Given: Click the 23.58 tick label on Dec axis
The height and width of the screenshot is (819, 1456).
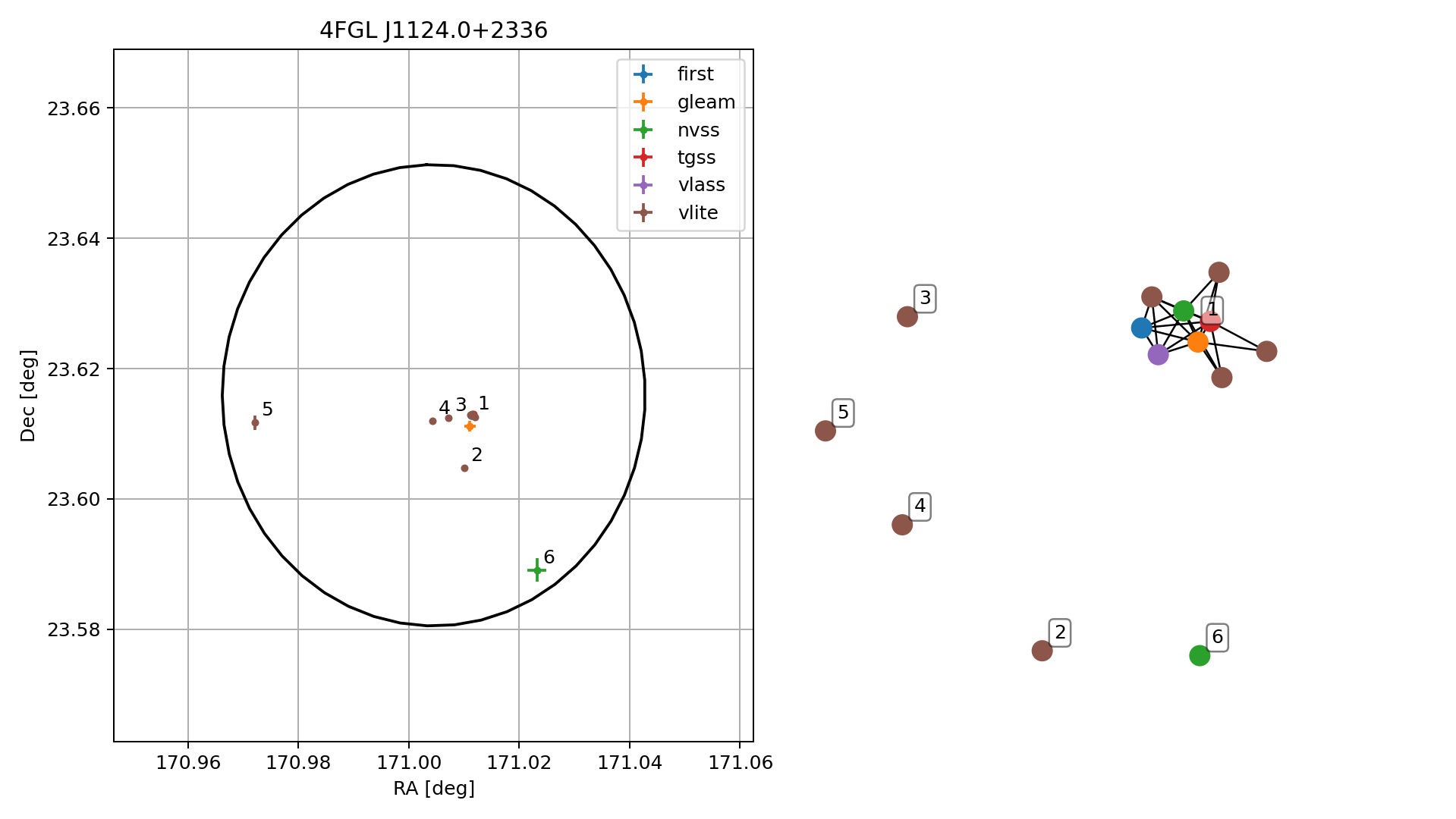Looking at the screenshot, I should tap(74, 630).
